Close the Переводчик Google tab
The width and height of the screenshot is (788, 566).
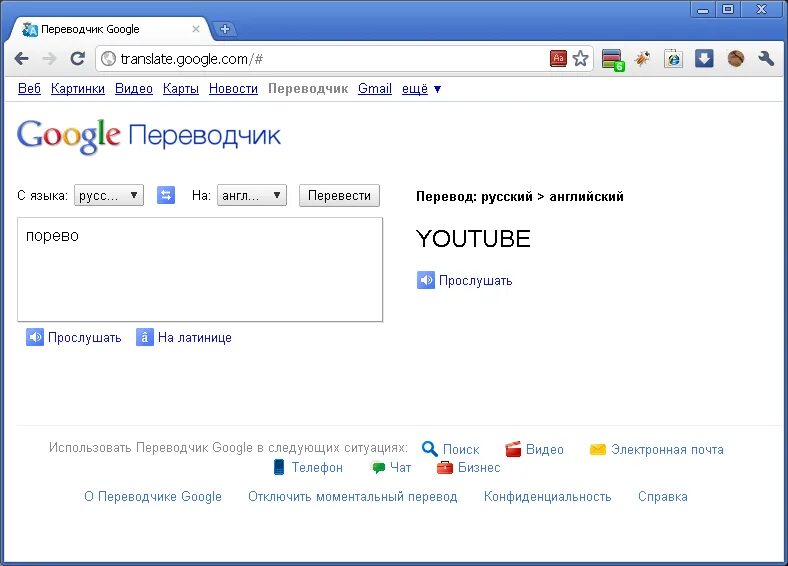196,29
